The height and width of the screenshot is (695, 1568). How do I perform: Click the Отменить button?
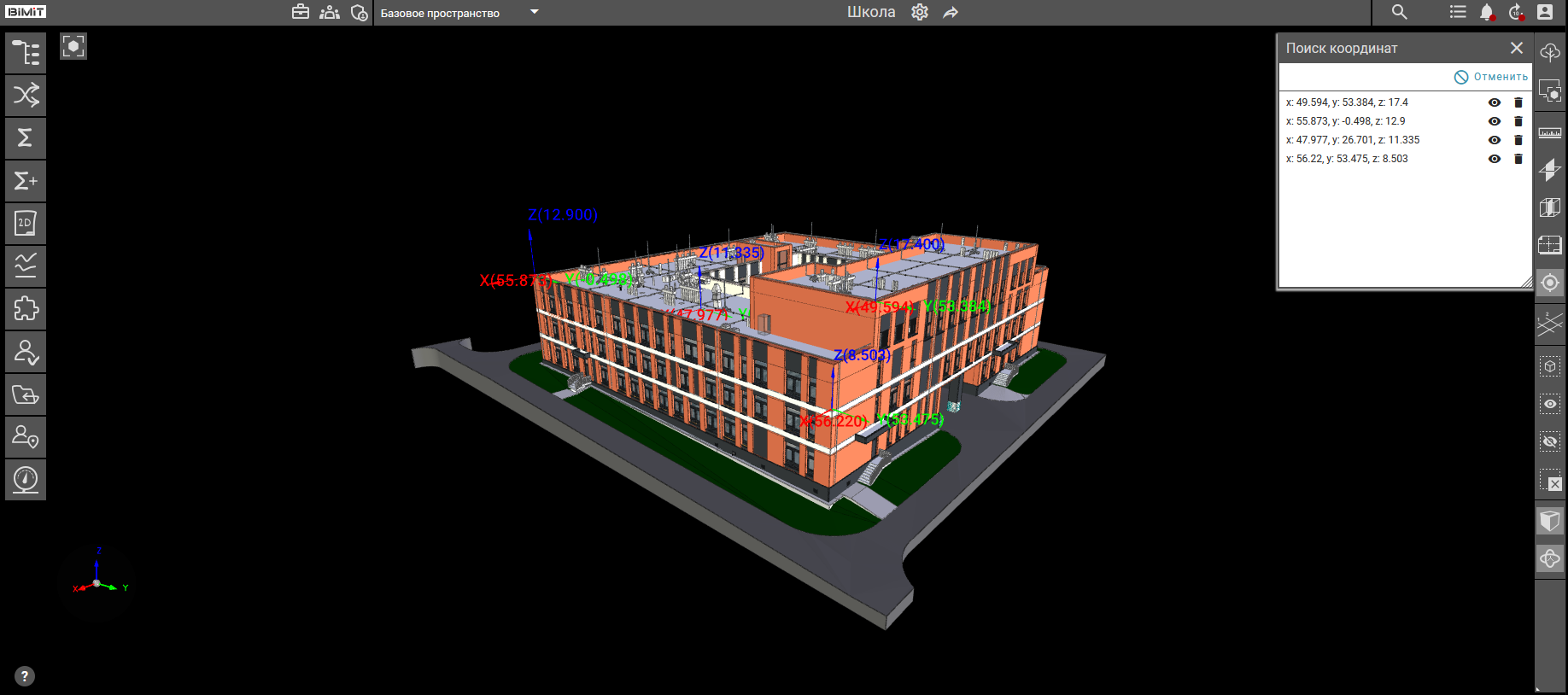point(1491,77)
